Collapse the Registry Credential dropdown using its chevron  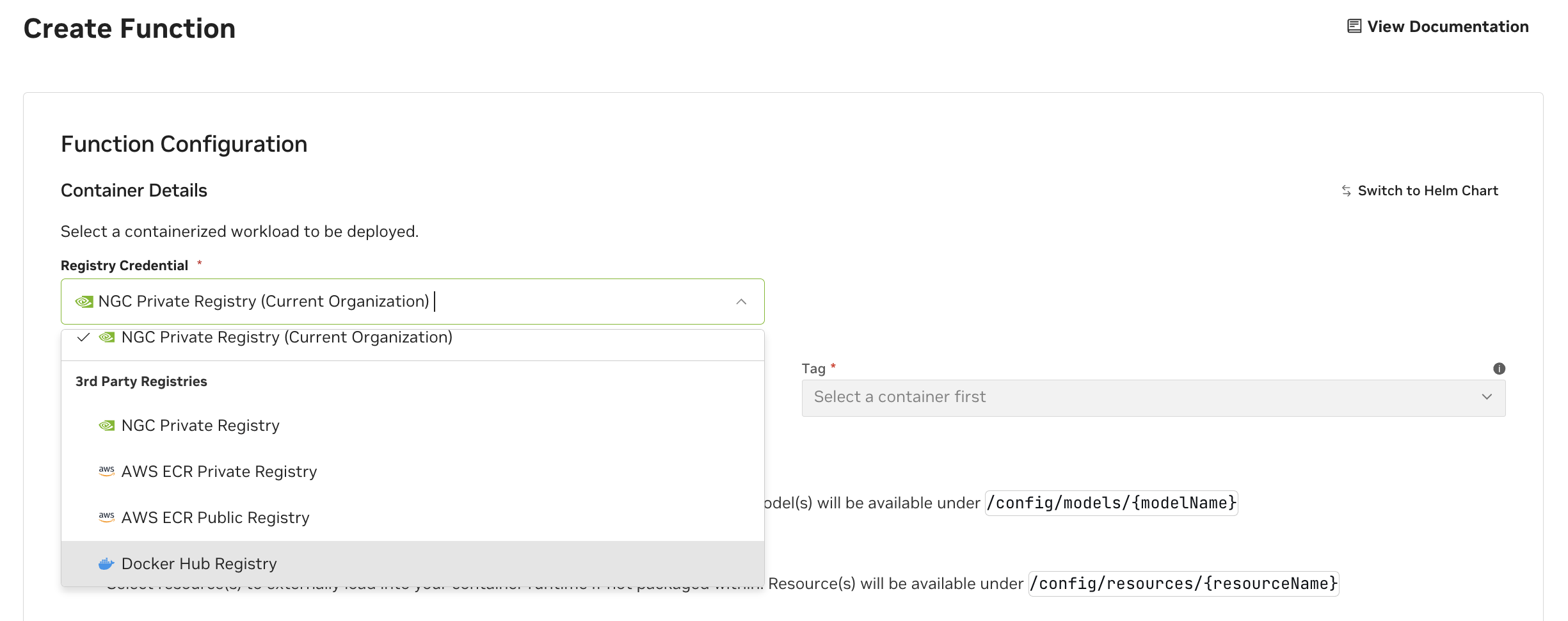point(742,301)
